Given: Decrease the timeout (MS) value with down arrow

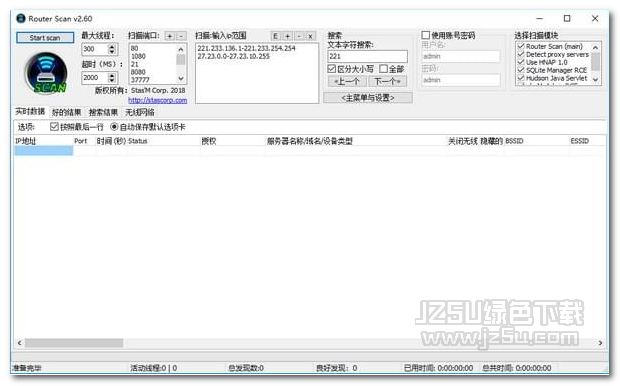Looking at the screenshot, I should 112,80.
